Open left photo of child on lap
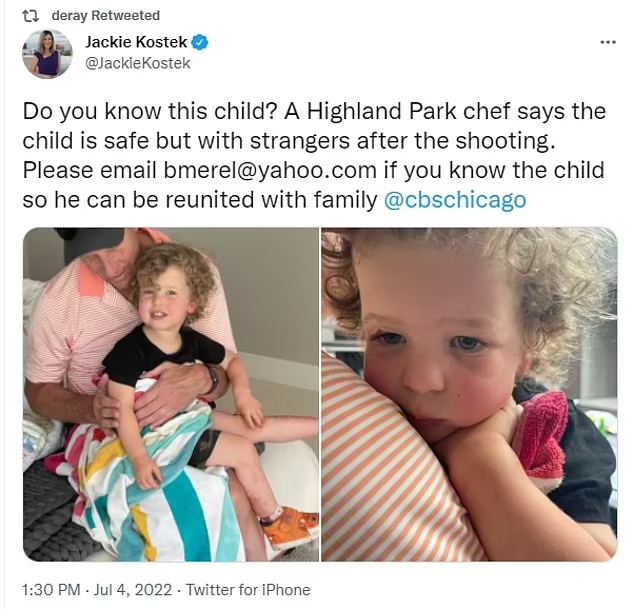634x609 pixels. (171, 394)
